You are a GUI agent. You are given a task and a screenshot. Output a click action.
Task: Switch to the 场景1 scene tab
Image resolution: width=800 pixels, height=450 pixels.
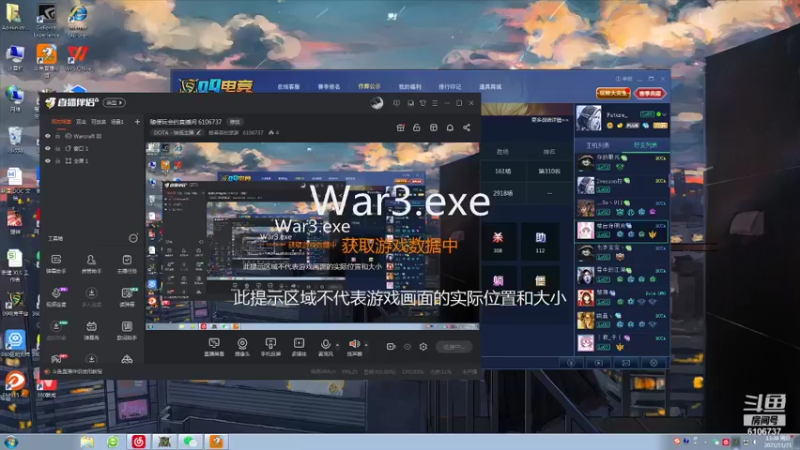click(117, 122)
